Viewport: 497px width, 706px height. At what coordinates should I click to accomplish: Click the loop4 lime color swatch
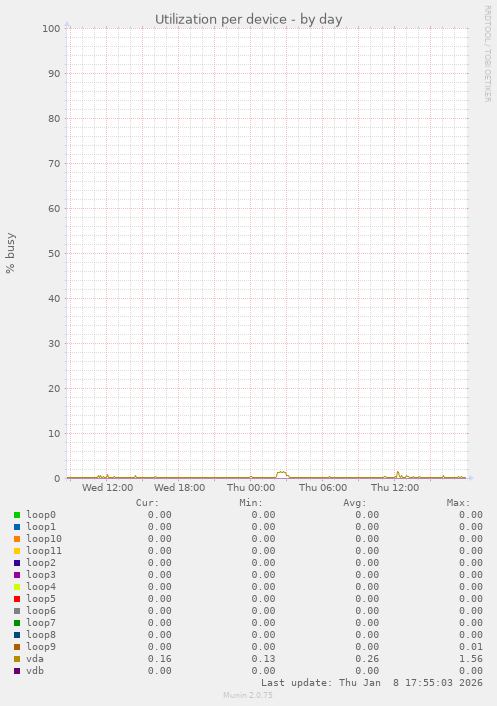(x=17, y=587)
